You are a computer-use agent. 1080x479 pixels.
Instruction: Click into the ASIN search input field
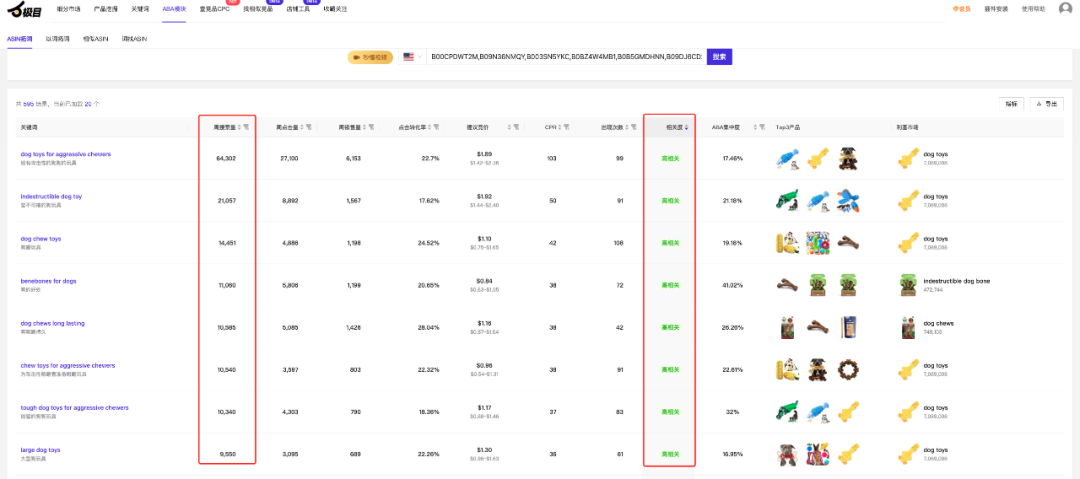(x=565, y=57)
